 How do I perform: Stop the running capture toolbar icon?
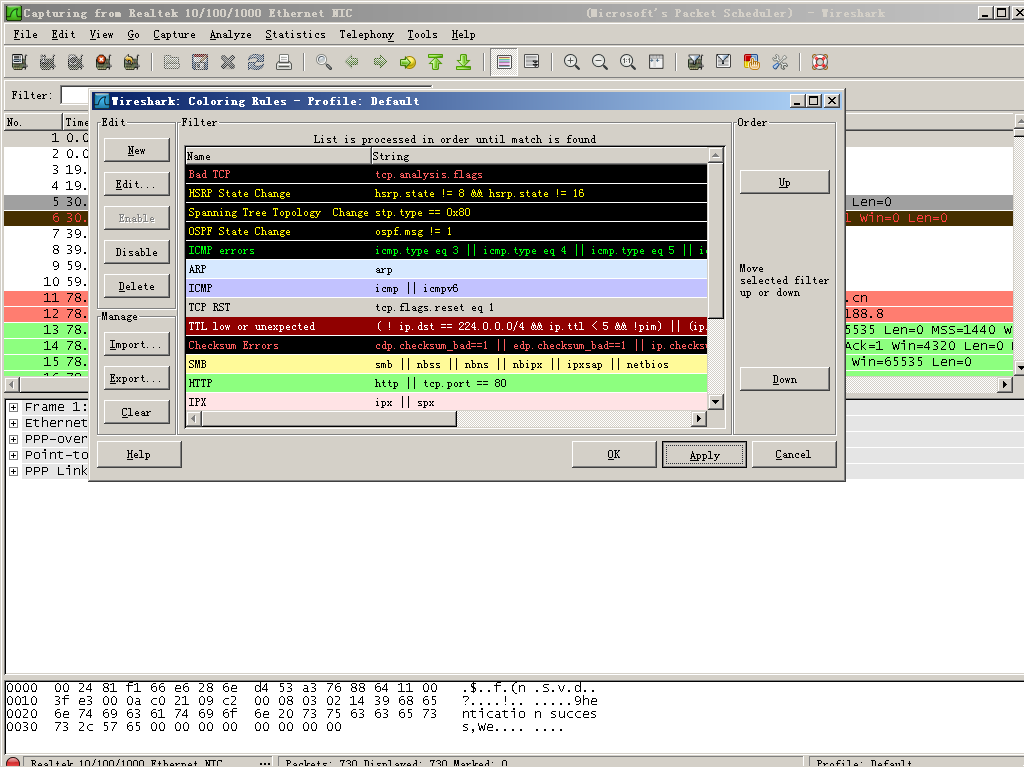[103, 62]
